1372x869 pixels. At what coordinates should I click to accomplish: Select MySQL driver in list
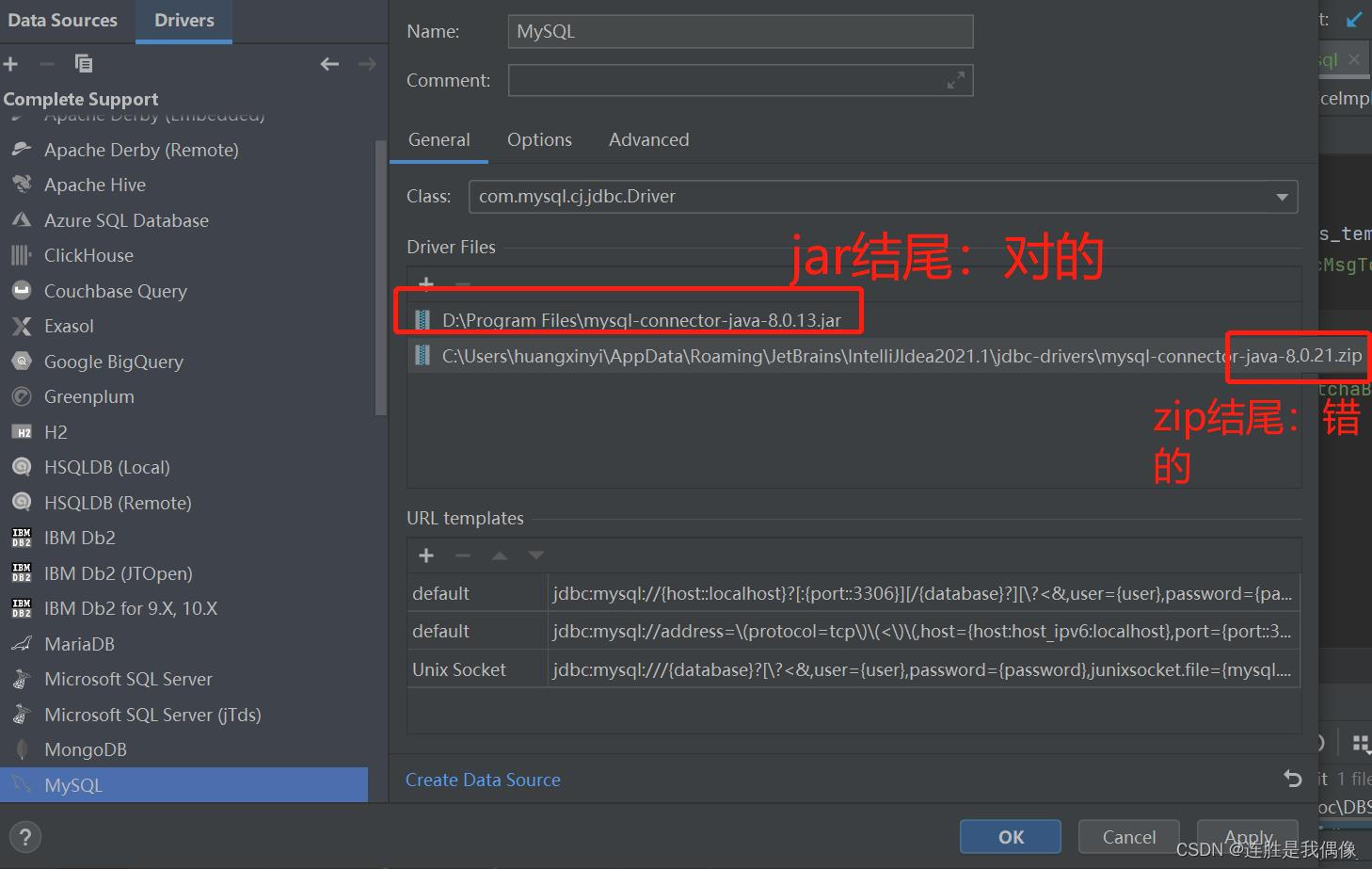click(x=184, y=785)
